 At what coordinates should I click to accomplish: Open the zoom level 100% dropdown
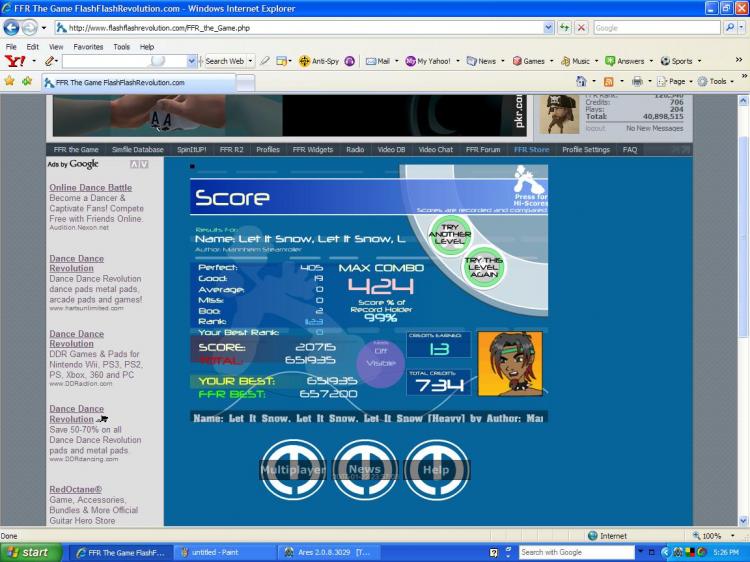(733, 536)
